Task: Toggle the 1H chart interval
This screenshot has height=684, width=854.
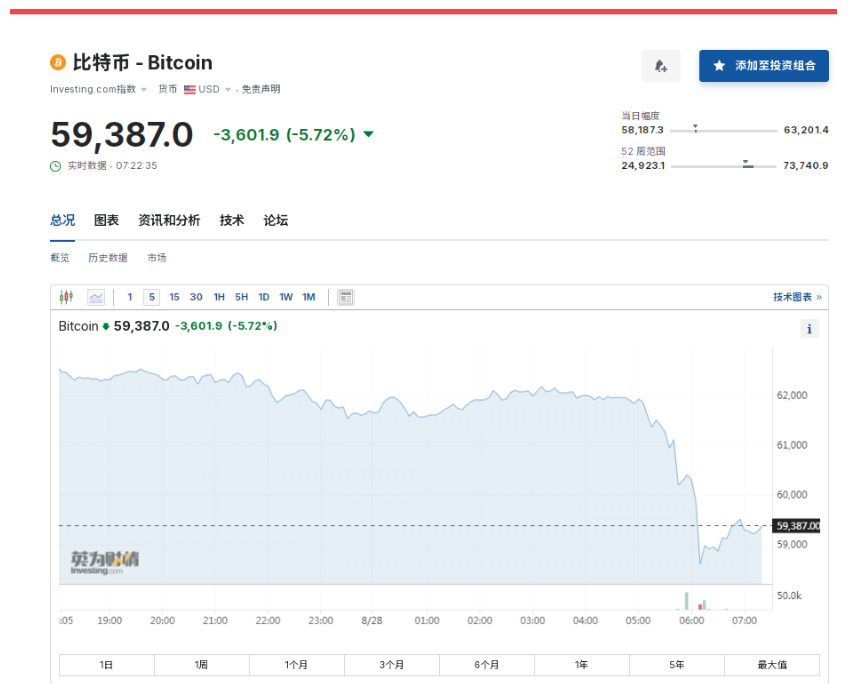Action: pyautogui.click(x=219, y=297)
